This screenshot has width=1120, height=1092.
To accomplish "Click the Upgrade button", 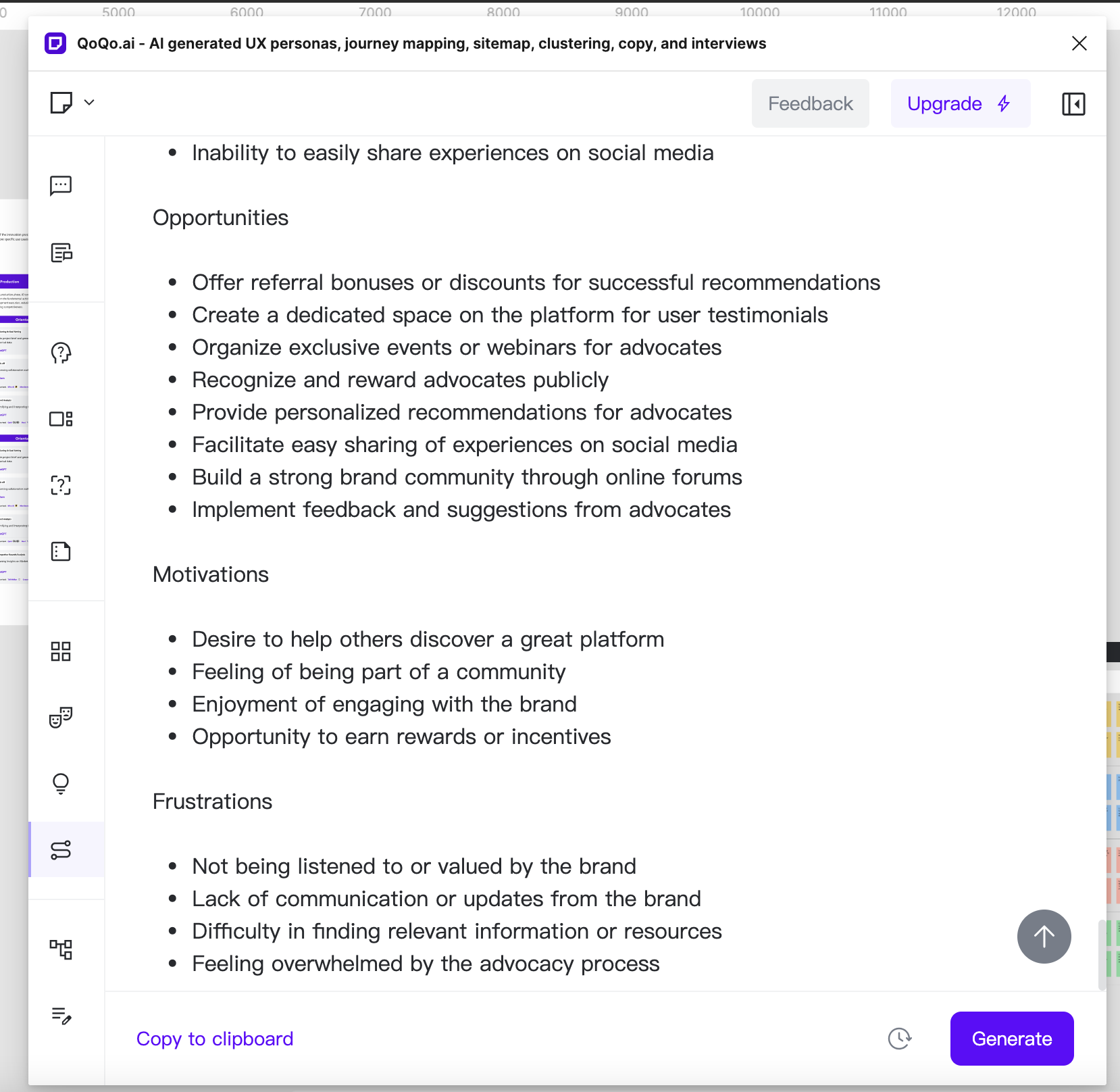I will coord(960,103).
